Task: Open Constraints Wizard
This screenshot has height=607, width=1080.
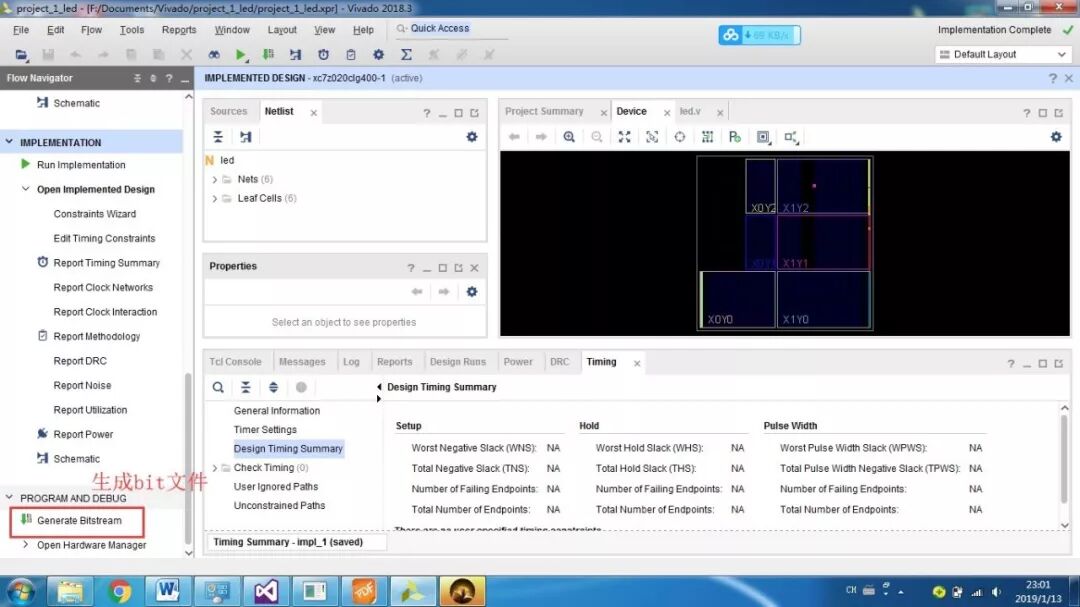Action: tap(94, 214)
